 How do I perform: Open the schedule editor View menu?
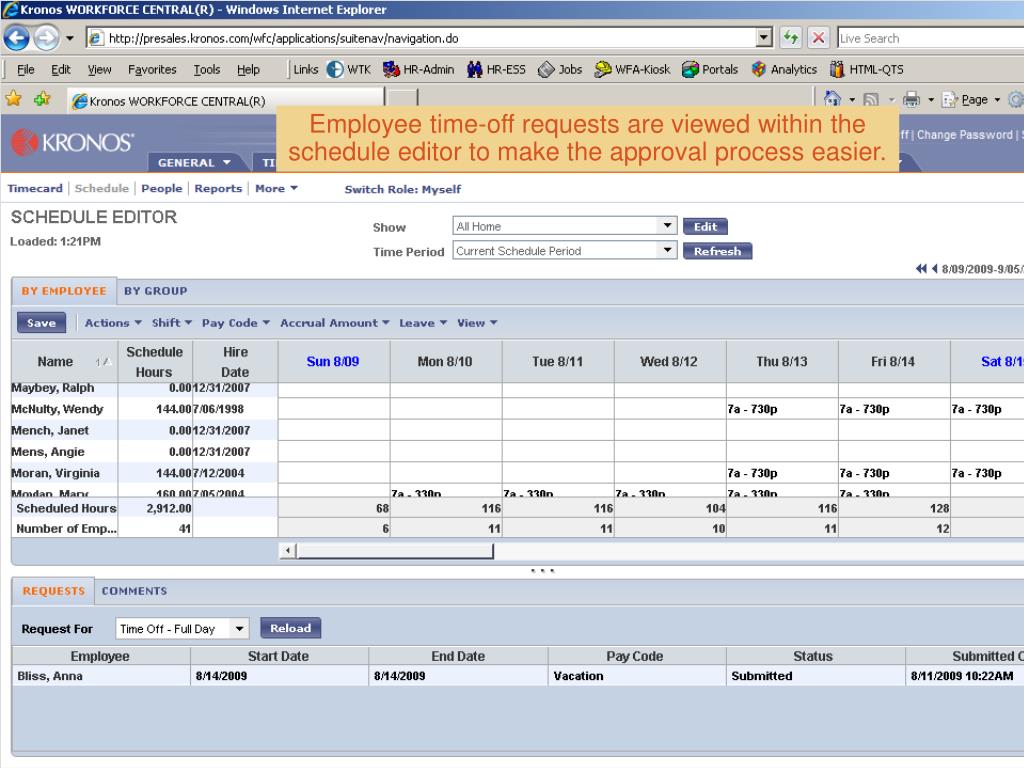(x=477, y=323)
